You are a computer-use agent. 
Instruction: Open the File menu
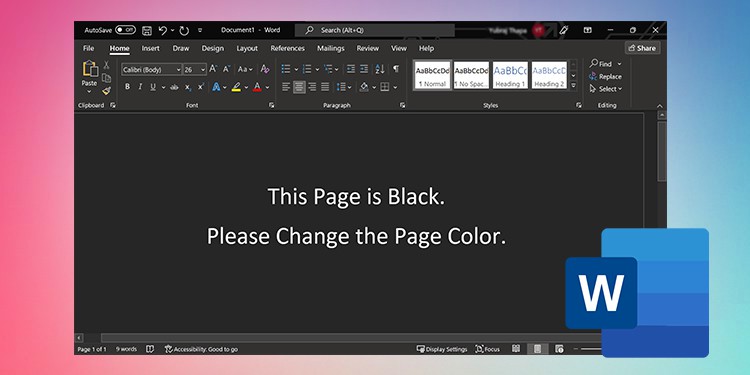[x=88, y=48]
